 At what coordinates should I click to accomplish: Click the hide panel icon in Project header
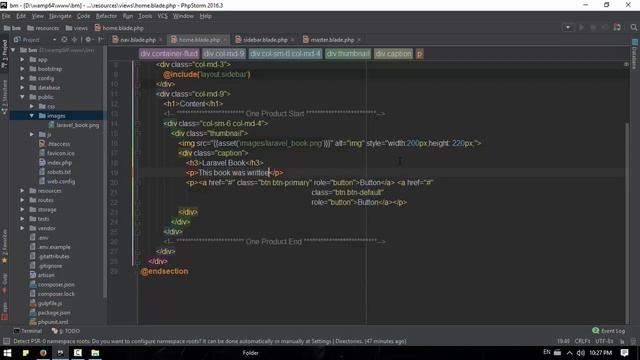pos(100,40)
